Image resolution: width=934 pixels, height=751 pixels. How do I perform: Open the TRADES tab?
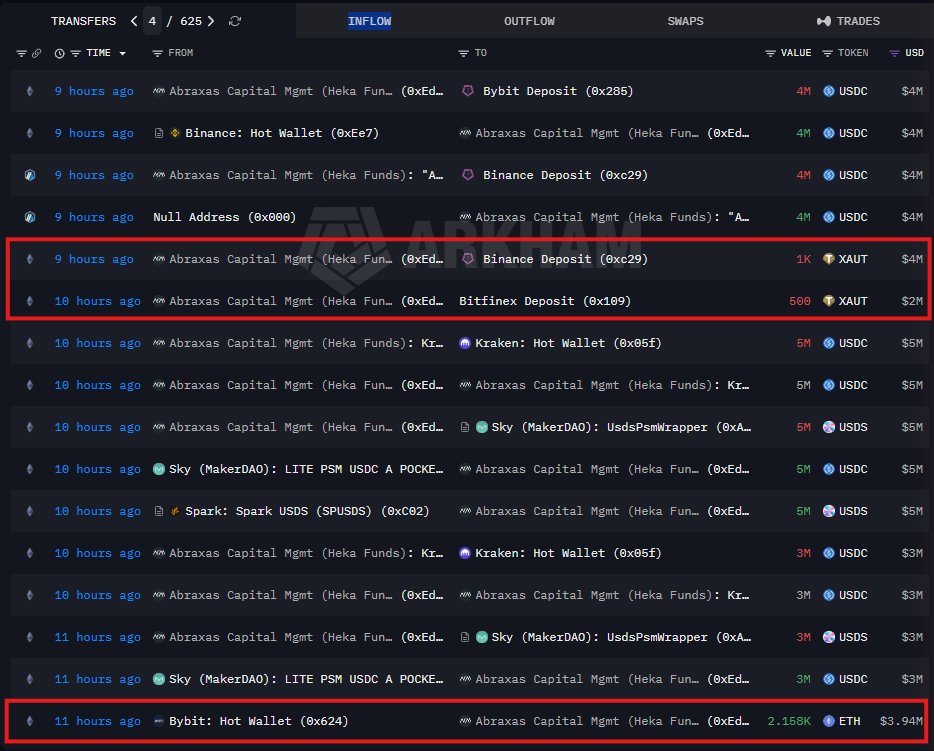[848, 21]
